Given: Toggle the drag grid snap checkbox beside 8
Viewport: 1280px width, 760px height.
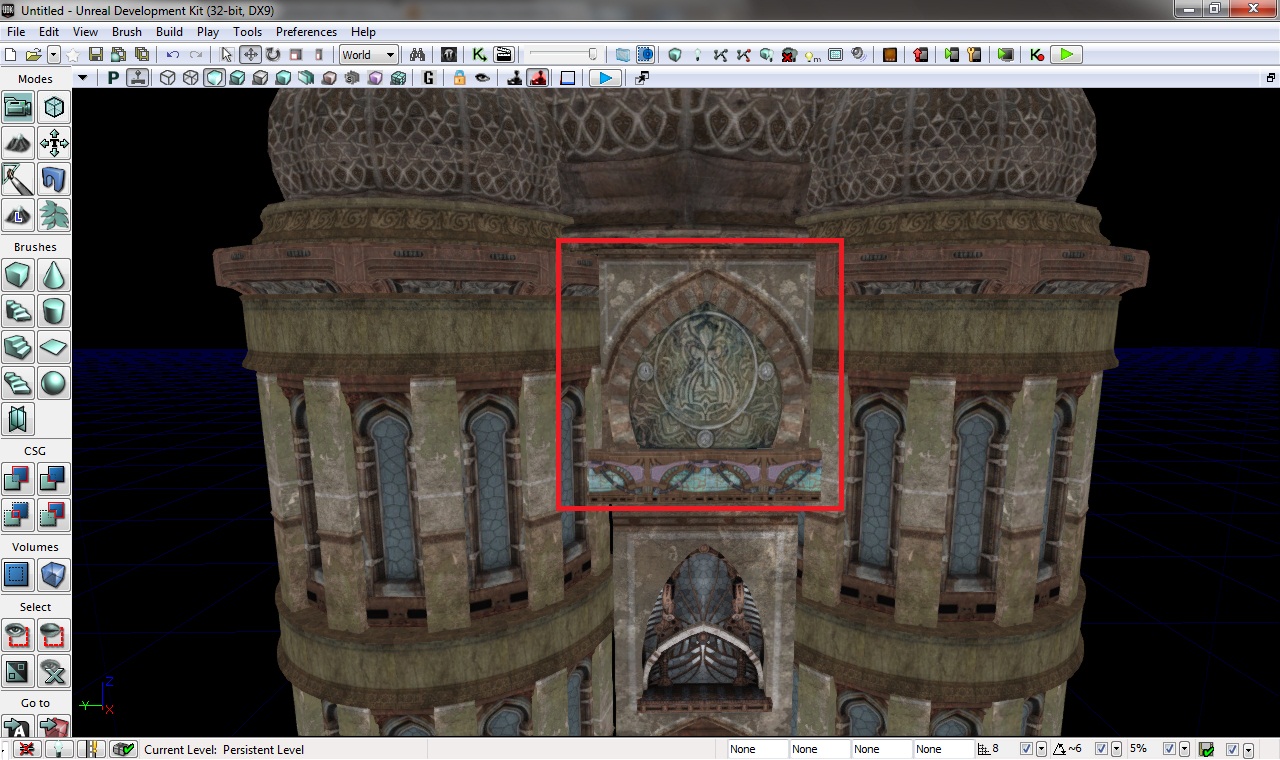Looking at the screenshot, I should click(x=1027, y=749).
